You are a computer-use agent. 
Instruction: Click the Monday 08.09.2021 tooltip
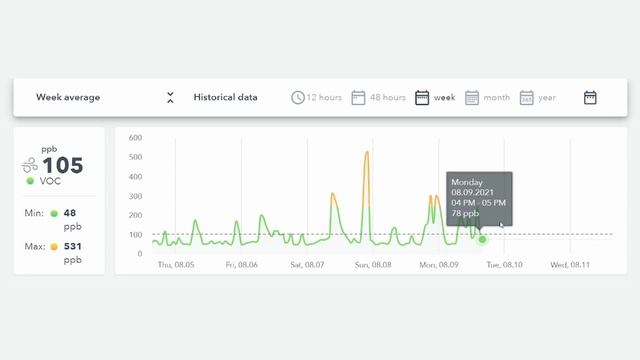(x=479, y=199)
